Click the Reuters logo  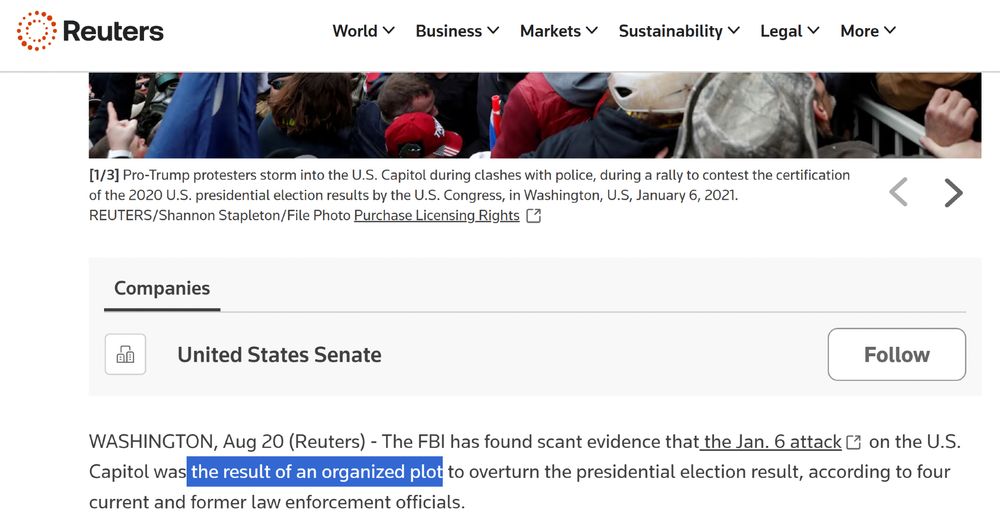click(x=90, y=31)
